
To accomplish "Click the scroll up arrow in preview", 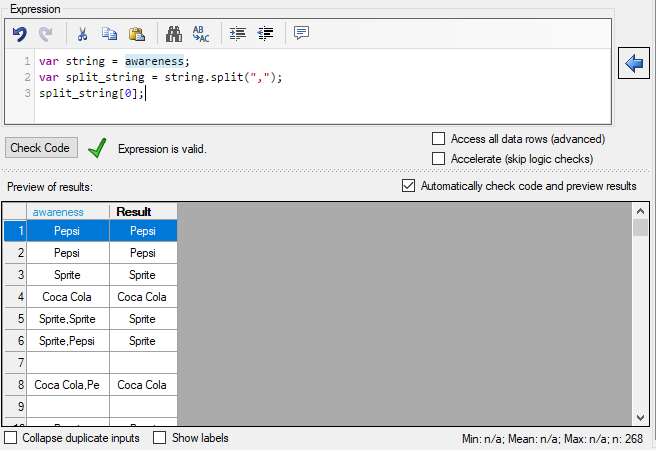I will click(x=640, y=211).
